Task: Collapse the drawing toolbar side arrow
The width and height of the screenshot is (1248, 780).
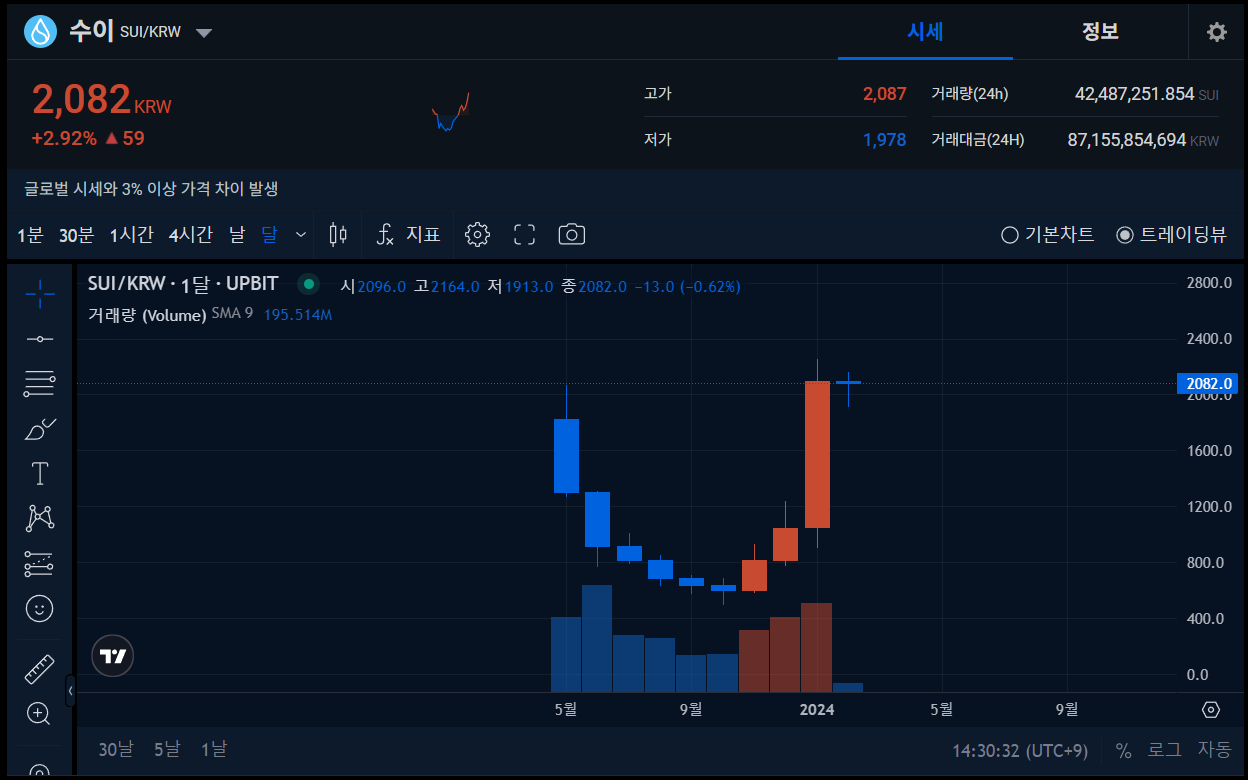Action: pyautogui.click(x=70, y=691)
